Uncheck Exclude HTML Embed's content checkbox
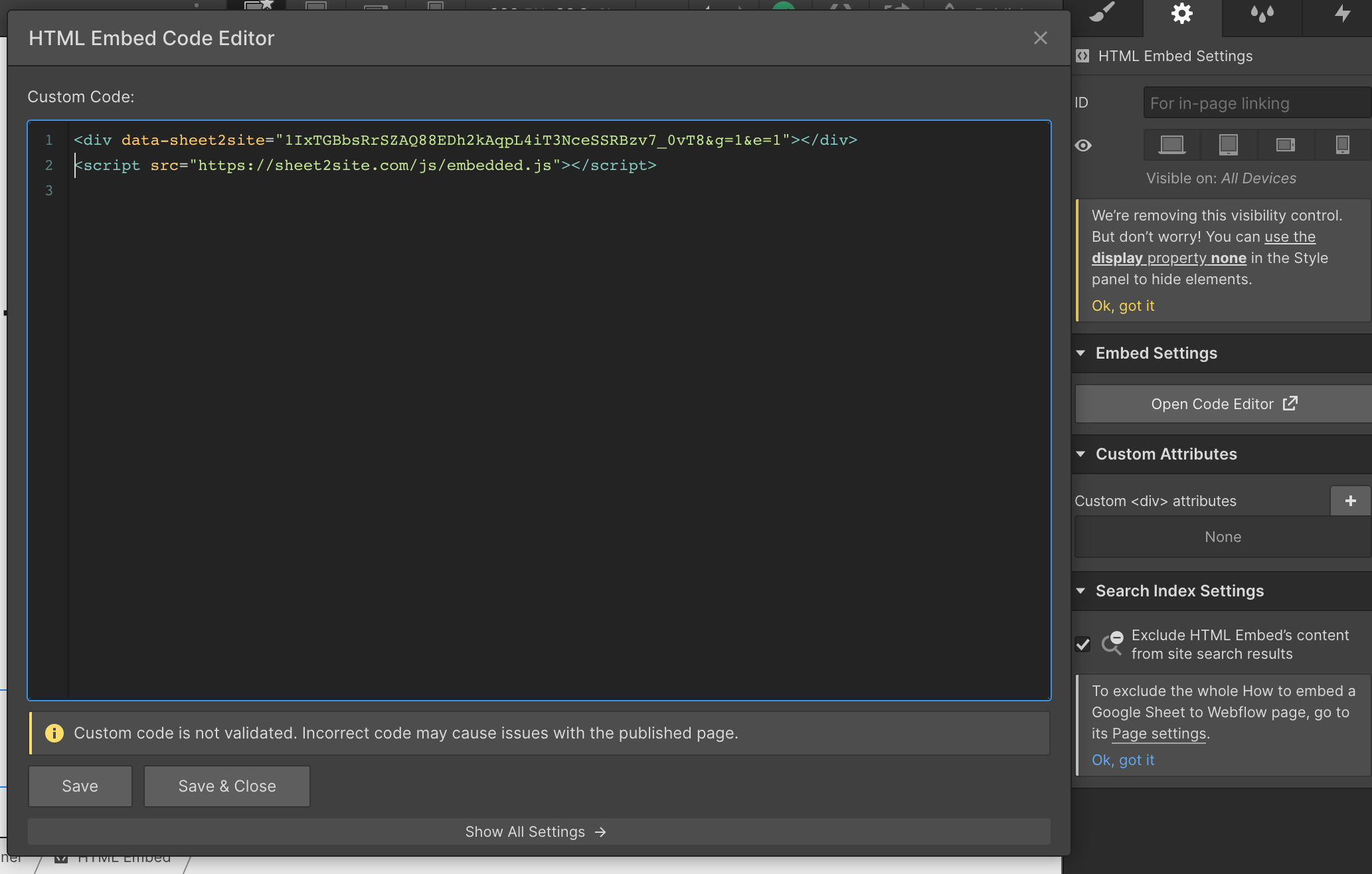The width and height of the screenshot is (1372, 874). tap(1082, 644)
